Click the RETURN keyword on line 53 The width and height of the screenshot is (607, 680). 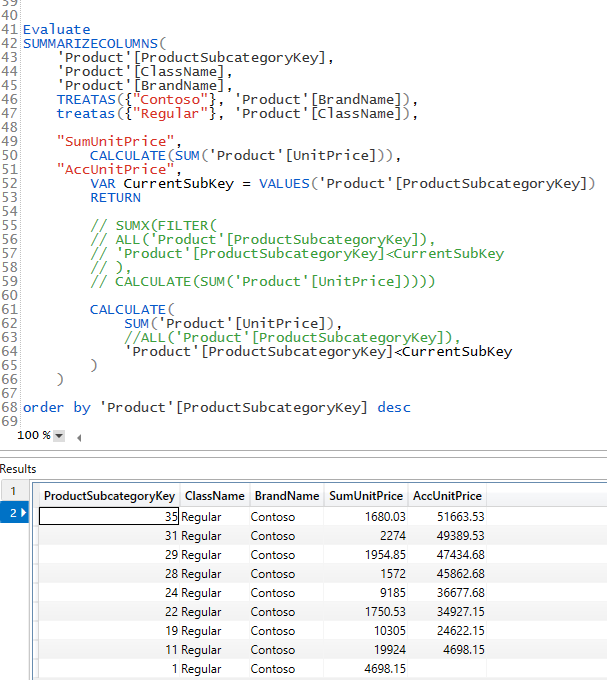pyautogui.click(x=115, y=198)
